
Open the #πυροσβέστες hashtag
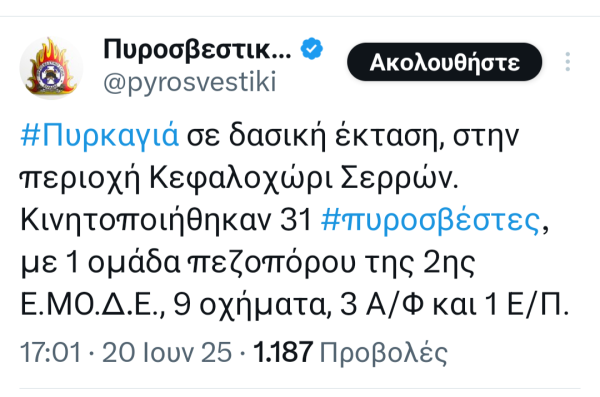tap(431, 221)
